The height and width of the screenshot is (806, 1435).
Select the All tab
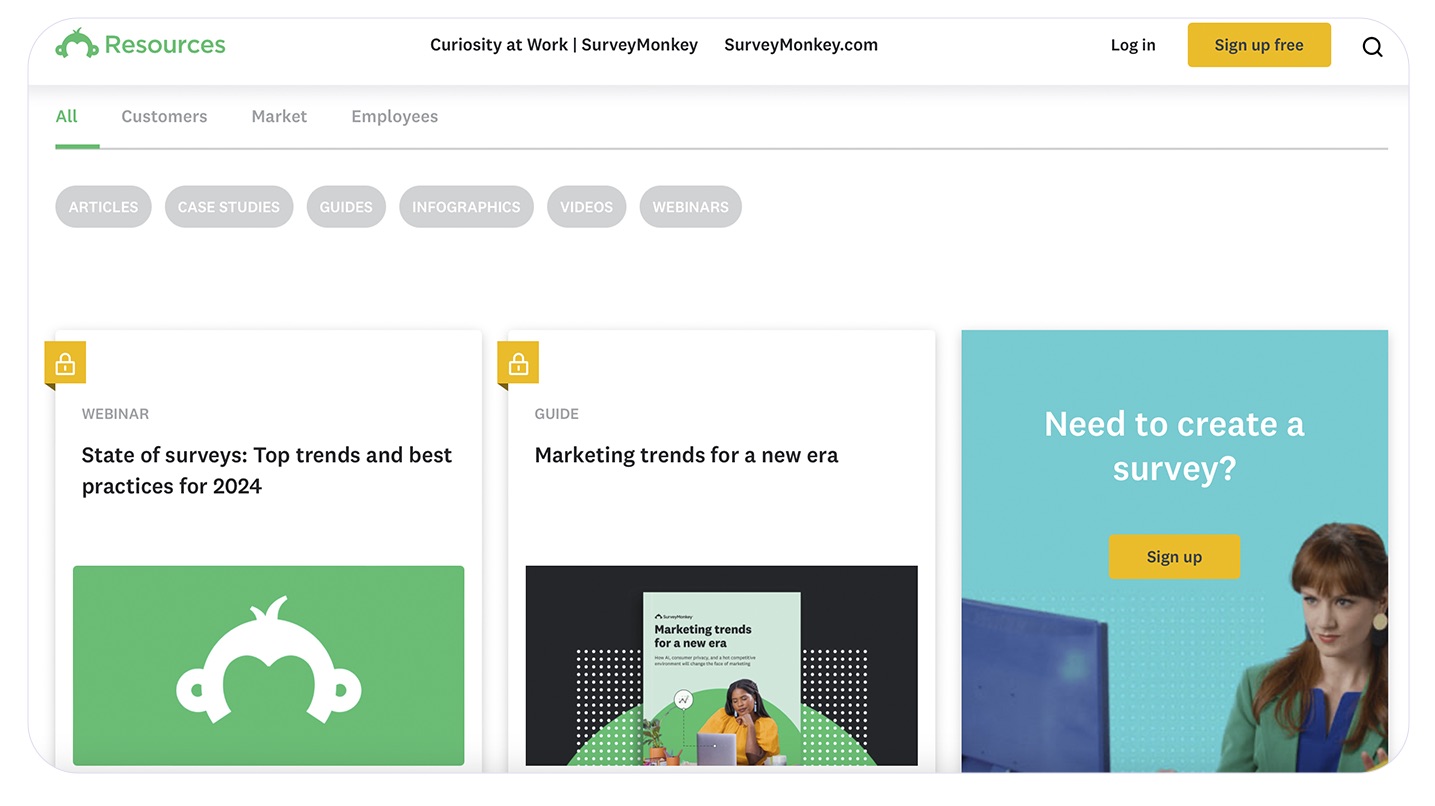point(67,116)
